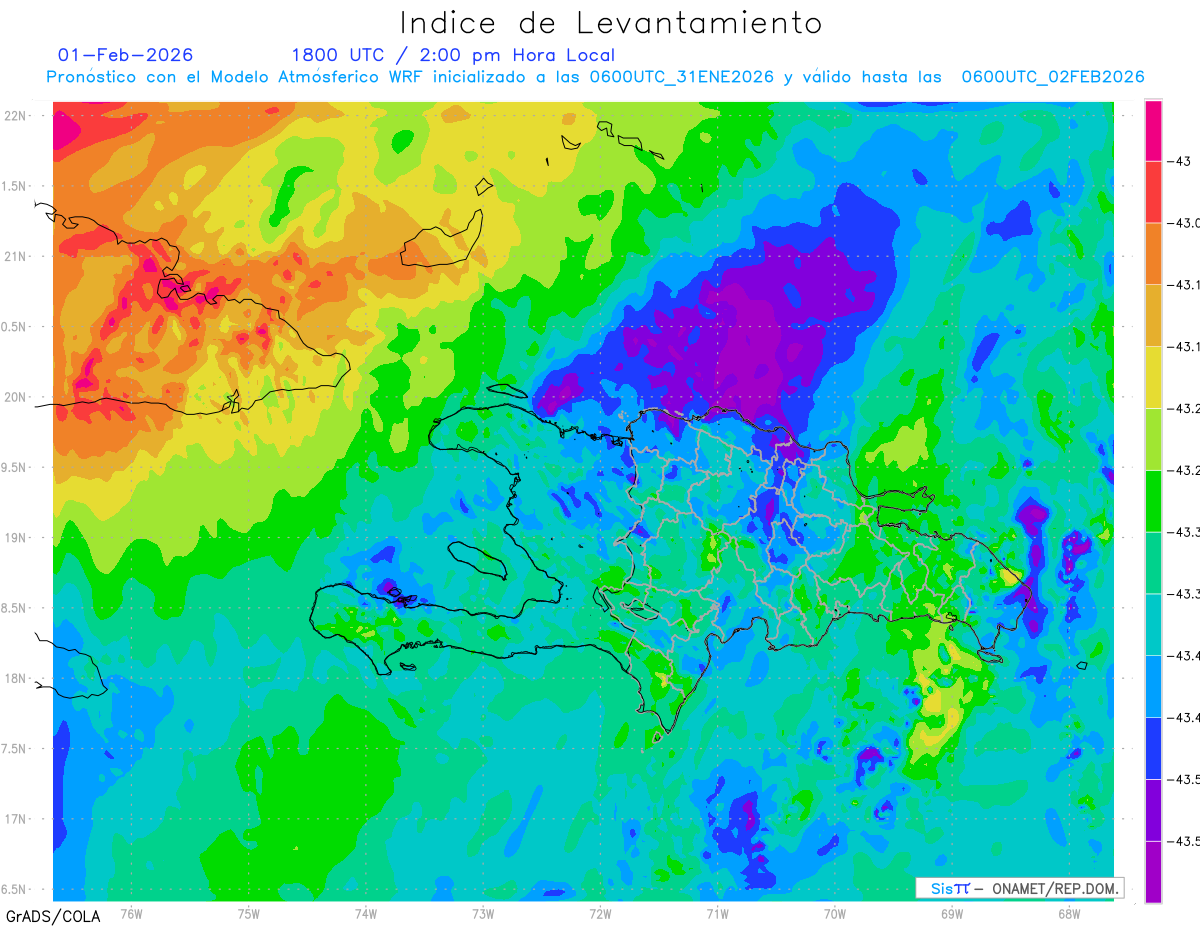Click the '76W' longitude label
The image size is (1200, 927).
click(131, 913)
